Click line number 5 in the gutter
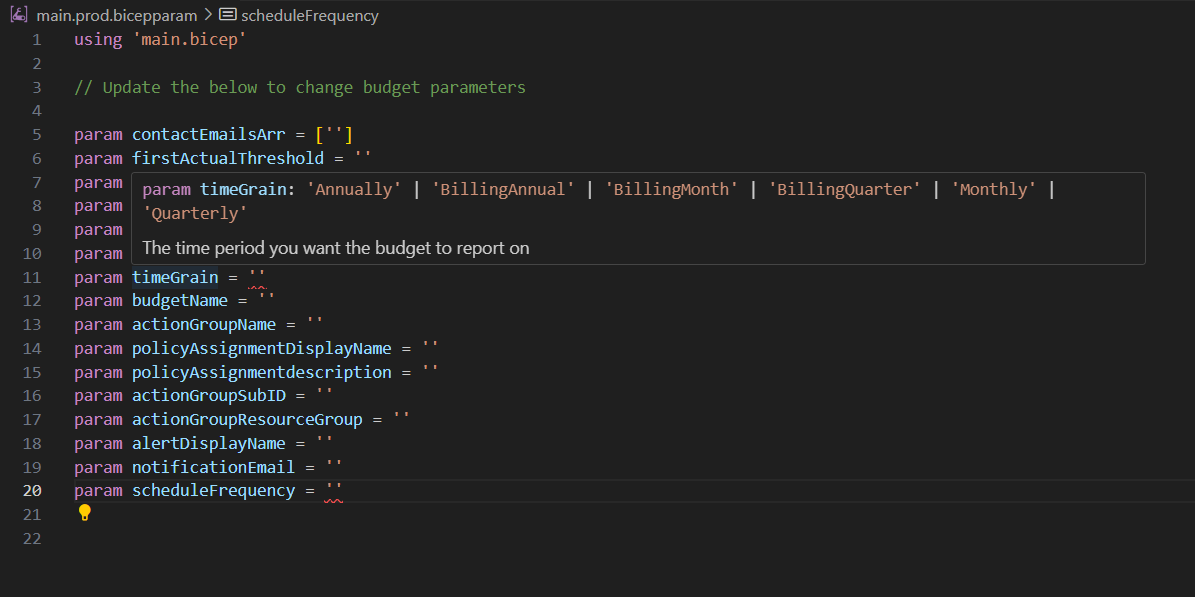 pyautogui.click(x=37, y=135)
